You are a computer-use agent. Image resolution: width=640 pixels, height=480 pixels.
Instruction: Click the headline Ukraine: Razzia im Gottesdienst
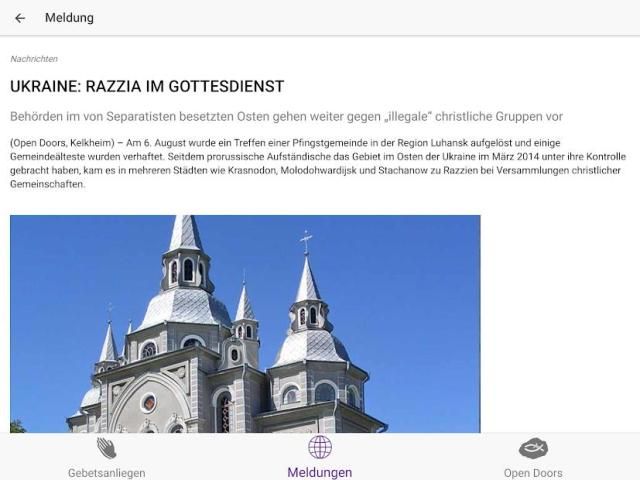(147, 87)
